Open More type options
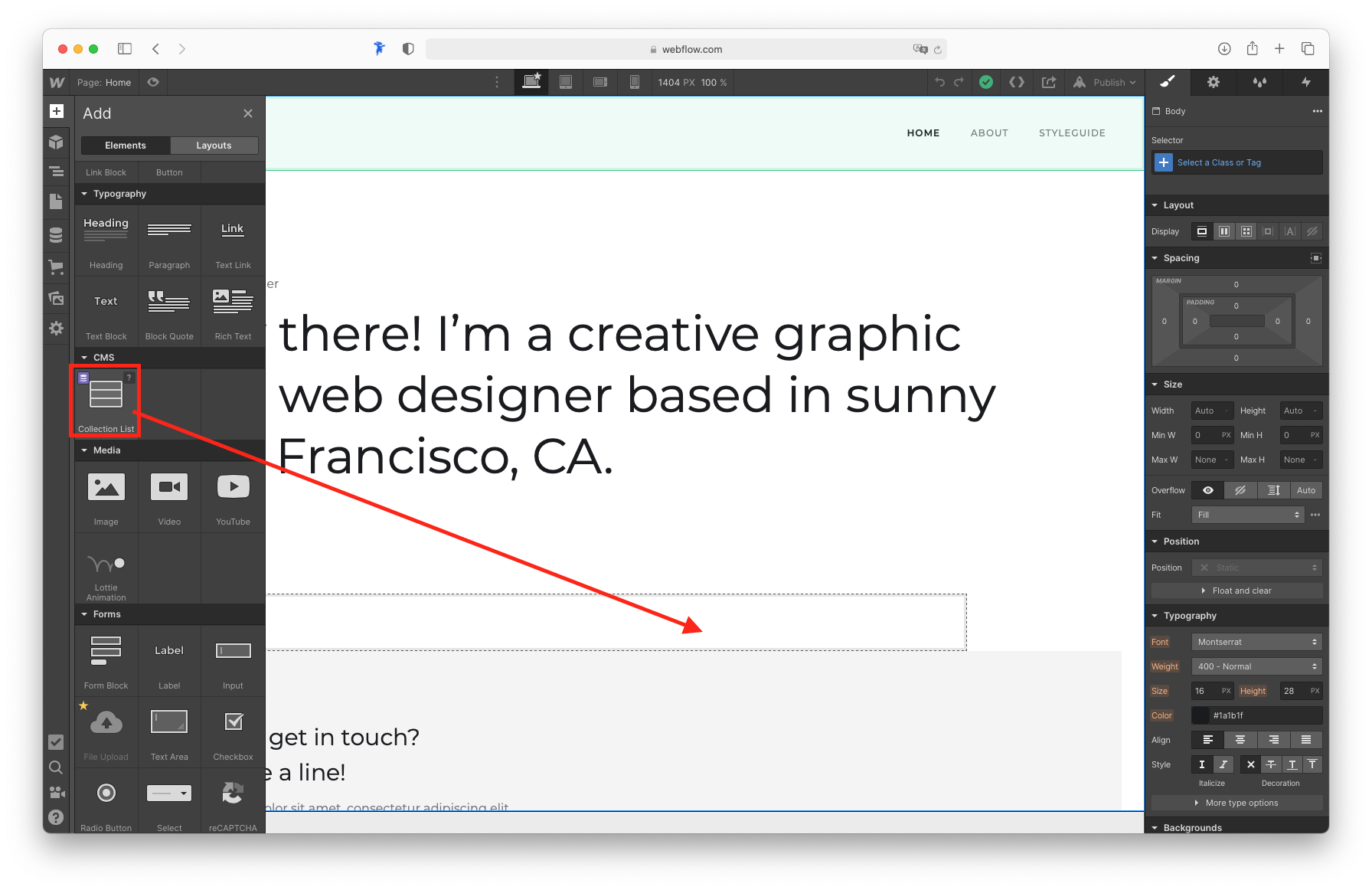Viewport: 1372px width, 890px height. point(1236,803)
